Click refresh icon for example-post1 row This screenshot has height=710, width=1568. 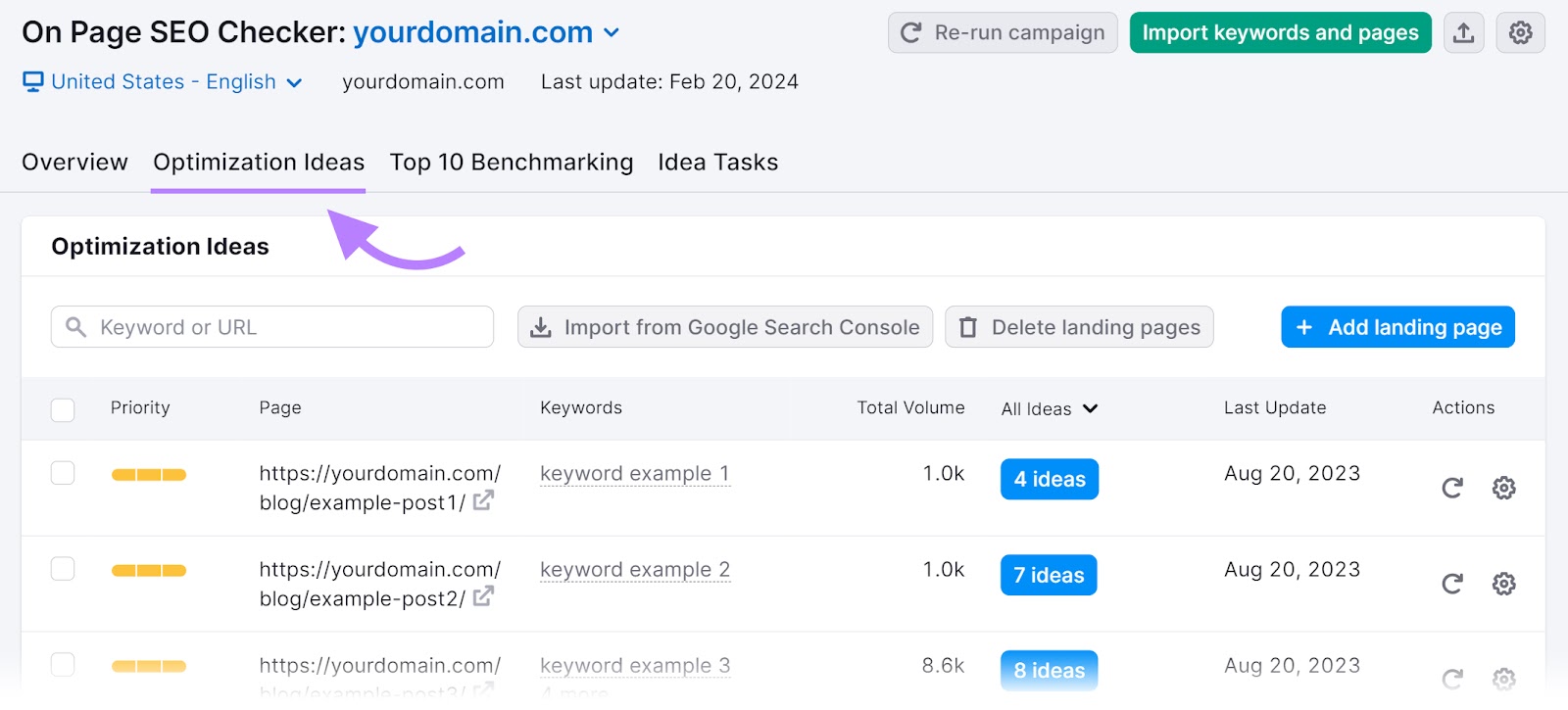(1452, 488)
